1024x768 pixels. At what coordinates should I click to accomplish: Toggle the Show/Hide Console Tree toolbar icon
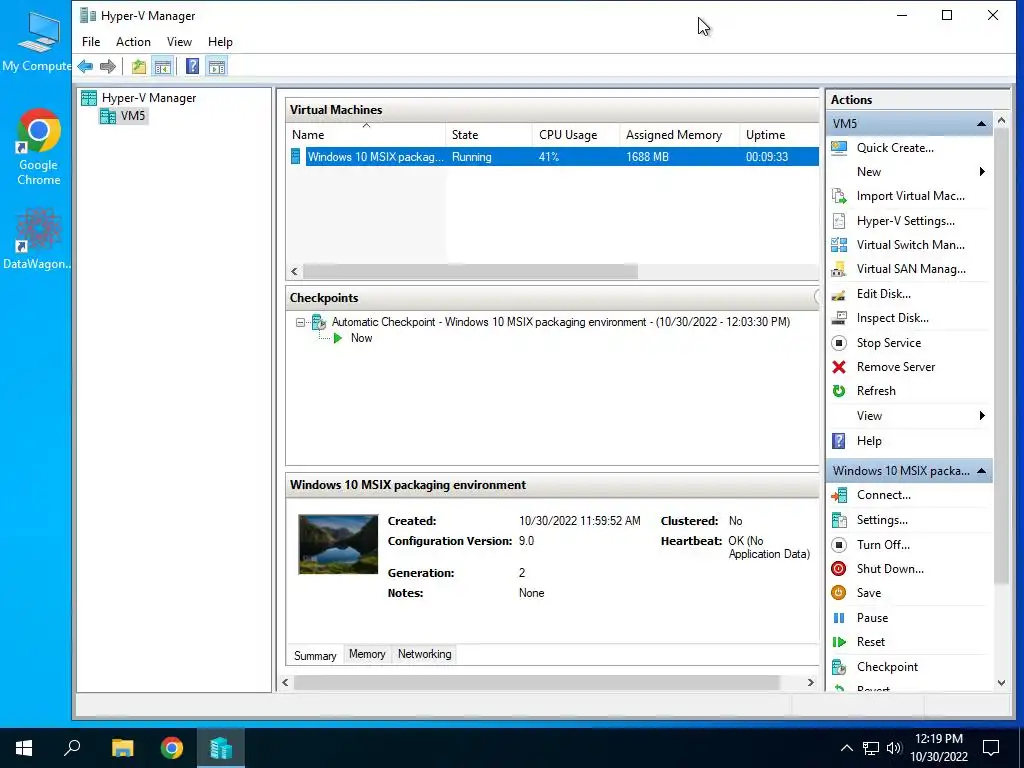[163, 66]
